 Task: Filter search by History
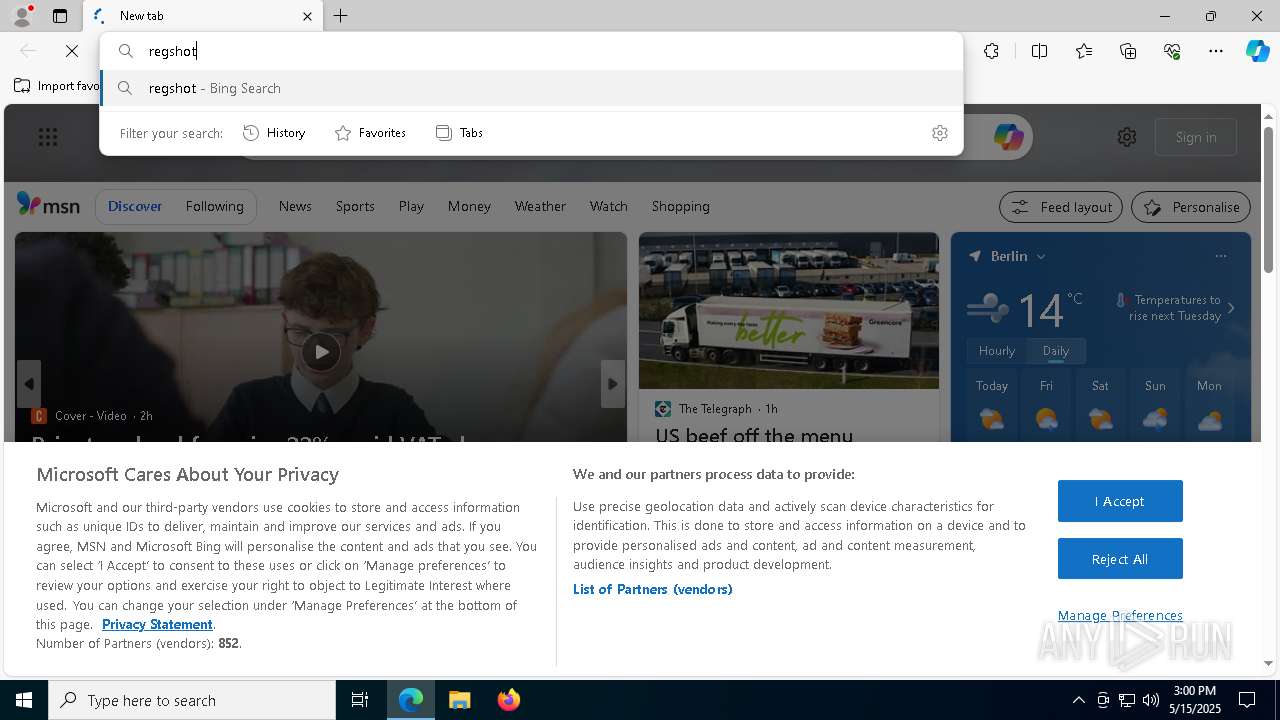[275, 133]
